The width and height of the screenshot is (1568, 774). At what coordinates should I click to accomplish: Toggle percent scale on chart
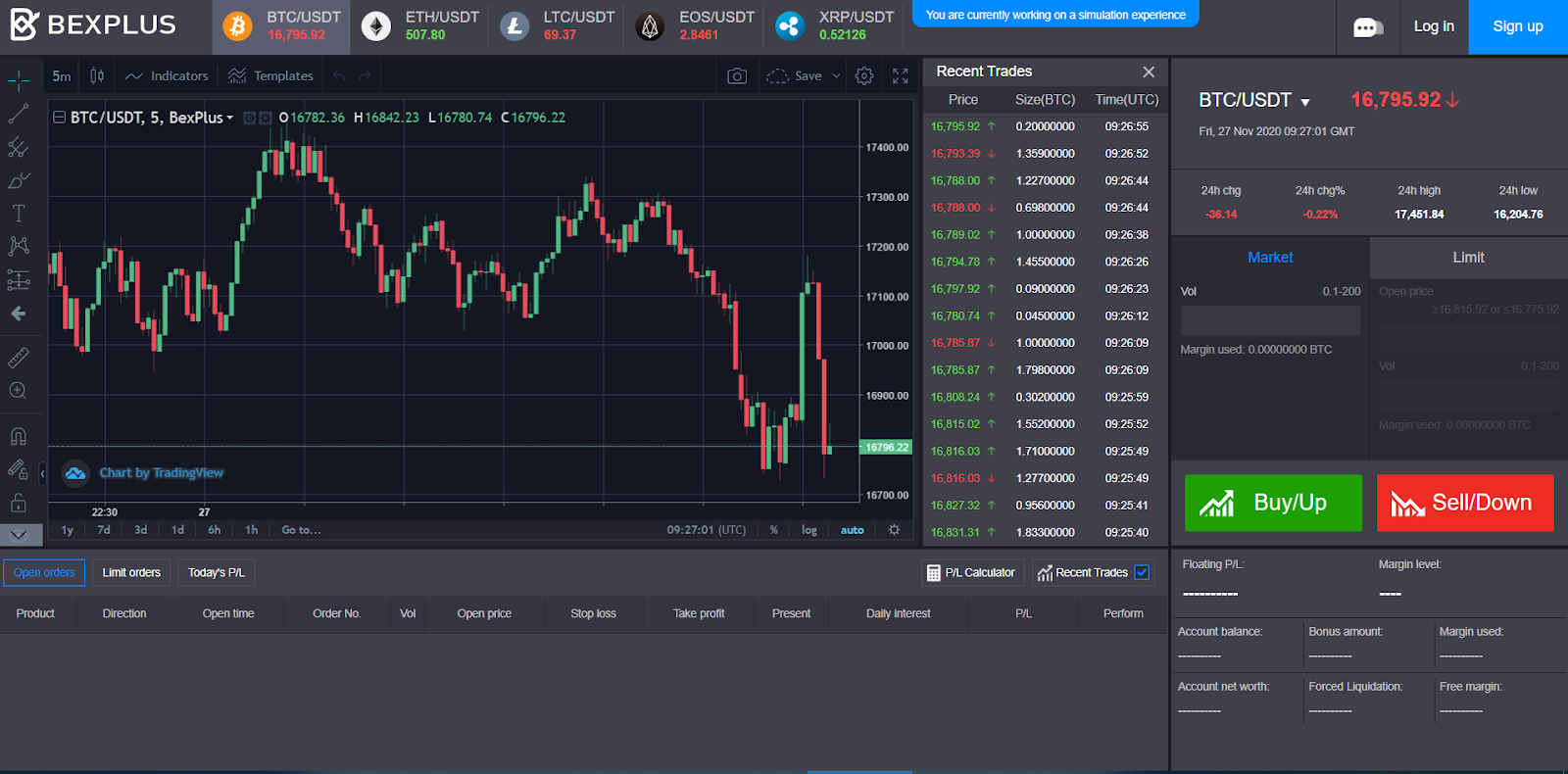click(774, 530)
